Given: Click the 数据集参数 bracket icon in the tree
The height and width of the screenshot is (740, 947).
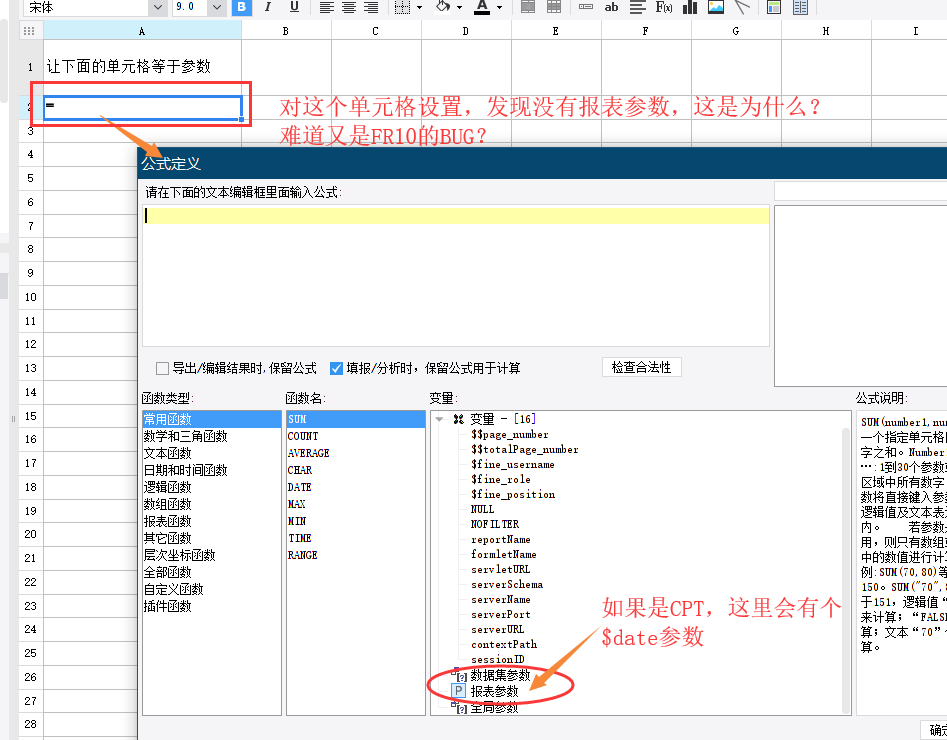Looking at the screenshot, I should click(461, 675).
